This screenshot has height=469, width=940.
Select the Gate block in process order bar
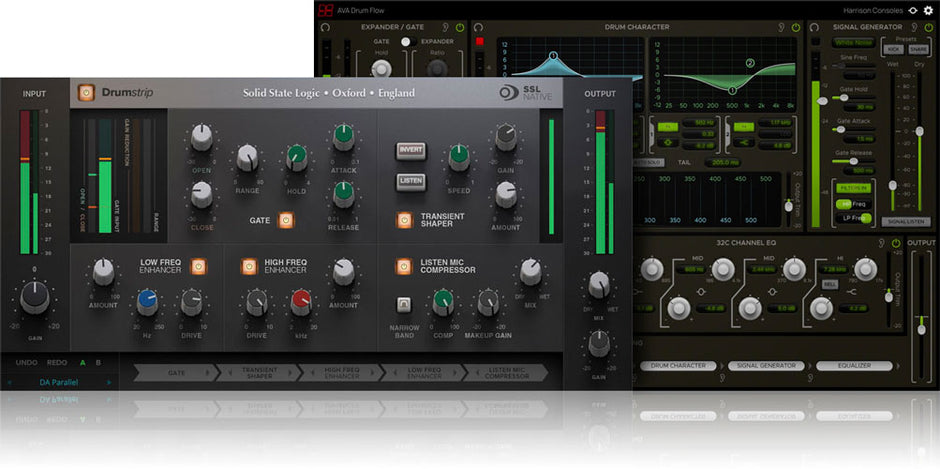pos(176,372)
